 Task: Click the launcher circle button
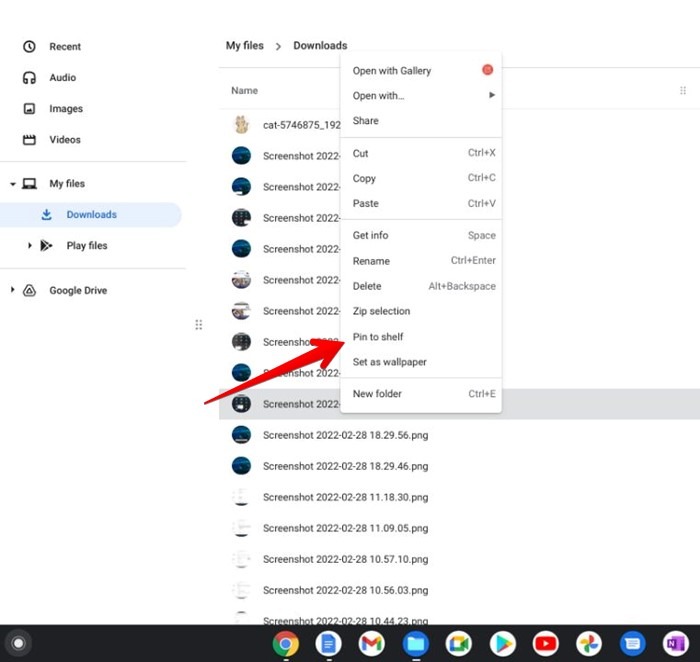pos(15,643)
